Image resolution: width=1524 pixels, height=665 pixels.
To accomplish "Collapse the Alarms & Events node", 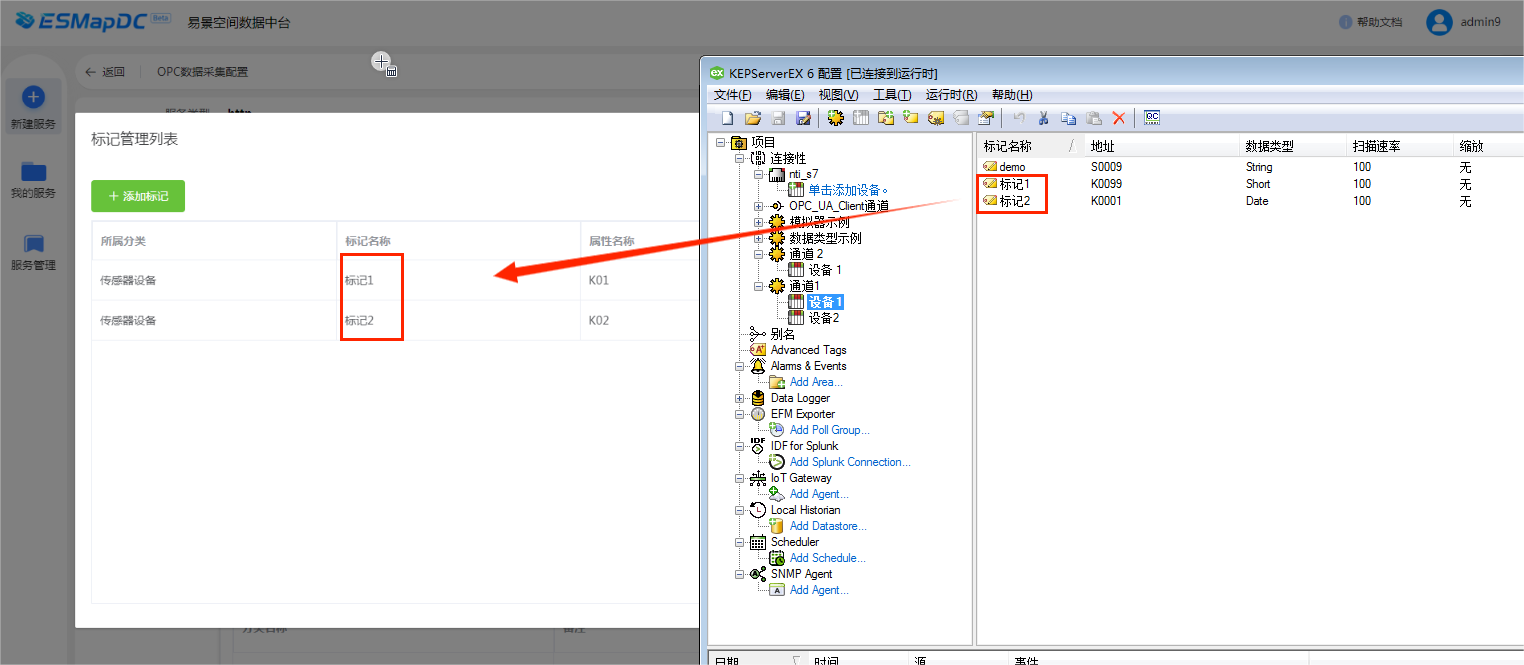I will click(740, 367).
